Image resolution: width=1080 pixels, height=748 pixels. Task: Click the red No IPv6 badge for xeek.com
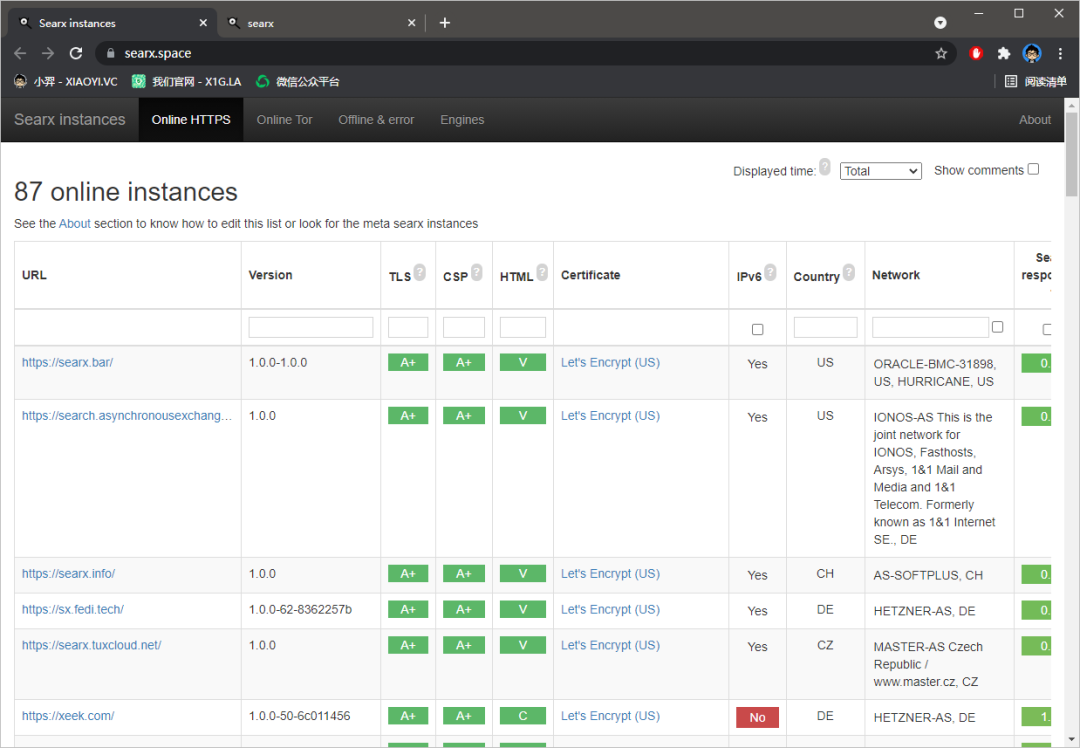click(x=757, y=717)
